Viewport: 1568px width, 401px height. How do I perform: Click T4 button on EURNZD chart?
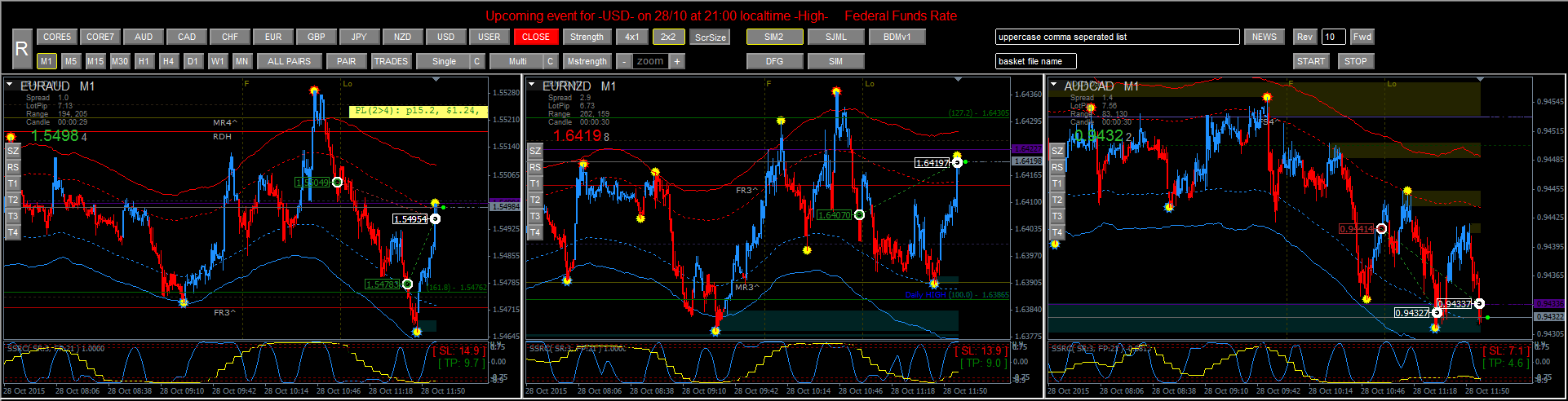coord(535,232)
